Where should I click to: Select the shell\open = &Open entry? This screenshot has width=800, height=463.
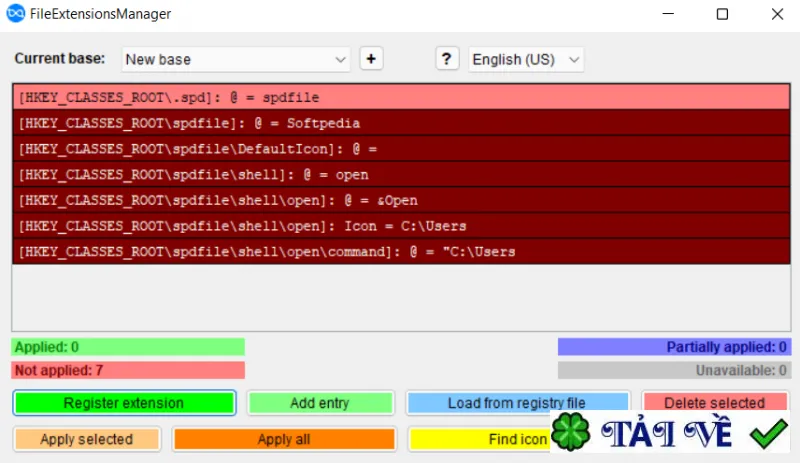click(402, 200)
